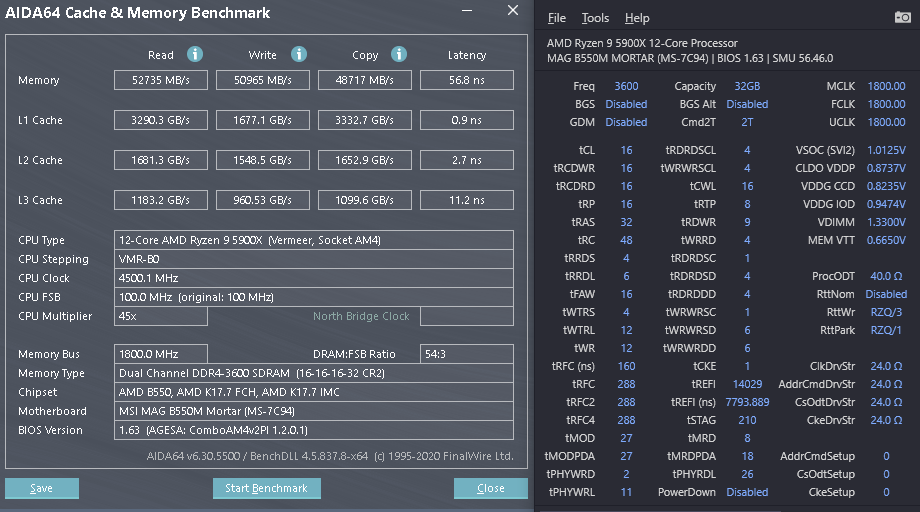The height and width of the screenshot is (512, 920).
Task: Click the tSTAG value 210
Action: coord(747,420)
